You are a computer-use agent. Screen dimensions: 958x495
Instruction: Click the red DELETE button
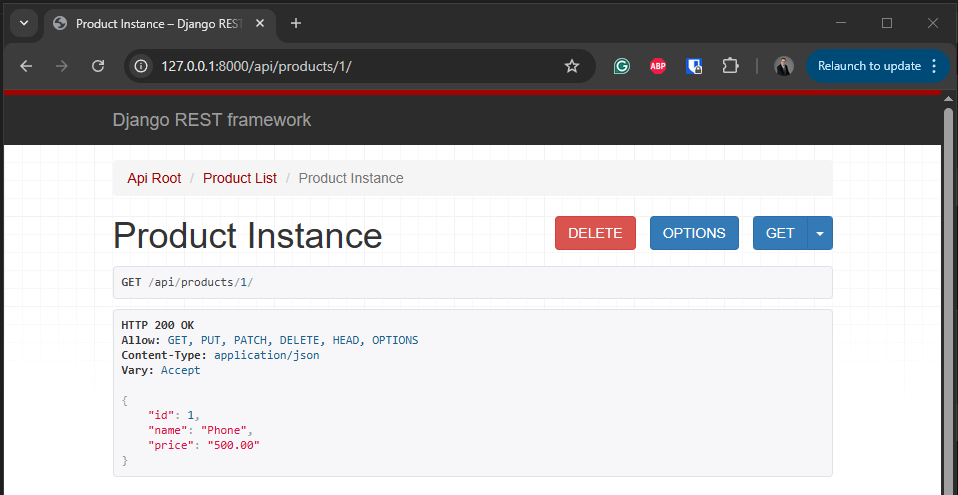pos(595,233)
